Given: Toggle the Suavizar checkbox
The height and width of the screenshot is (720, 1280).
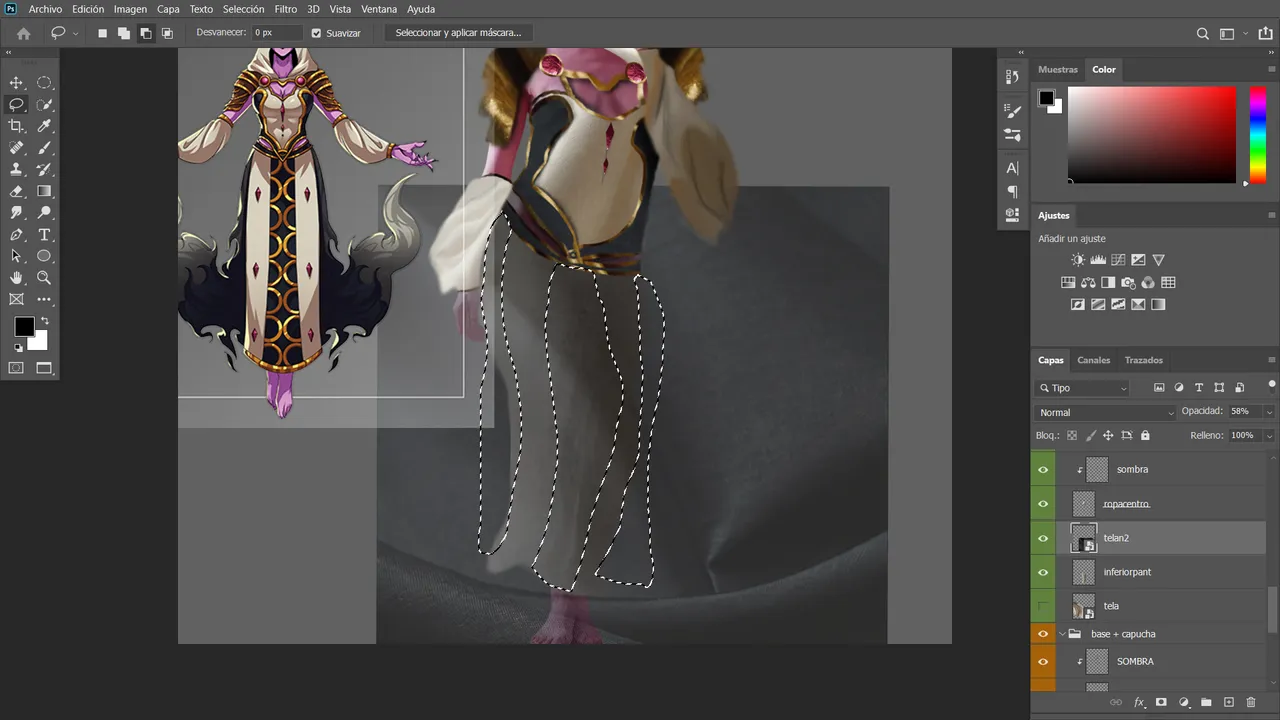Looking at the screenshot, I should coord(316,33).
